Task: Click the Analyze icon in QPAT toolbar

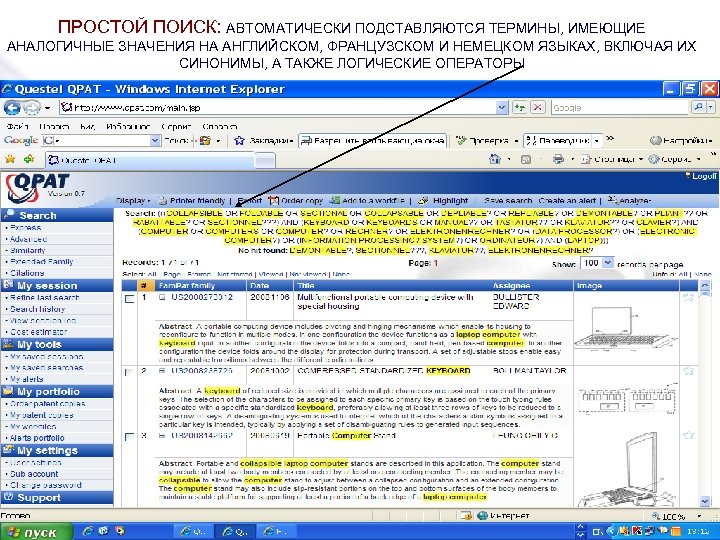Action: tap(612, 200)
